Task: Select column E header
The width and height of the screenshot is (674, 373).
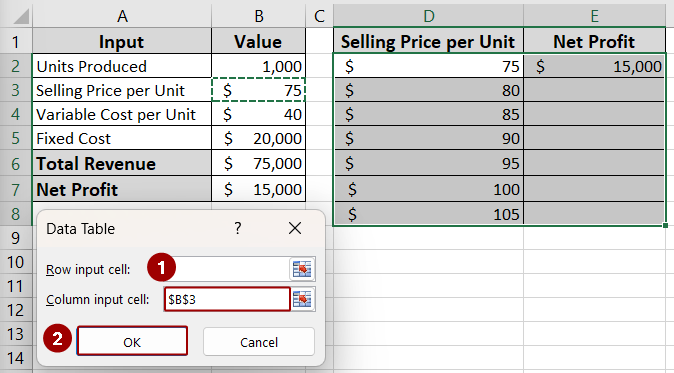Action: [594, 16]
